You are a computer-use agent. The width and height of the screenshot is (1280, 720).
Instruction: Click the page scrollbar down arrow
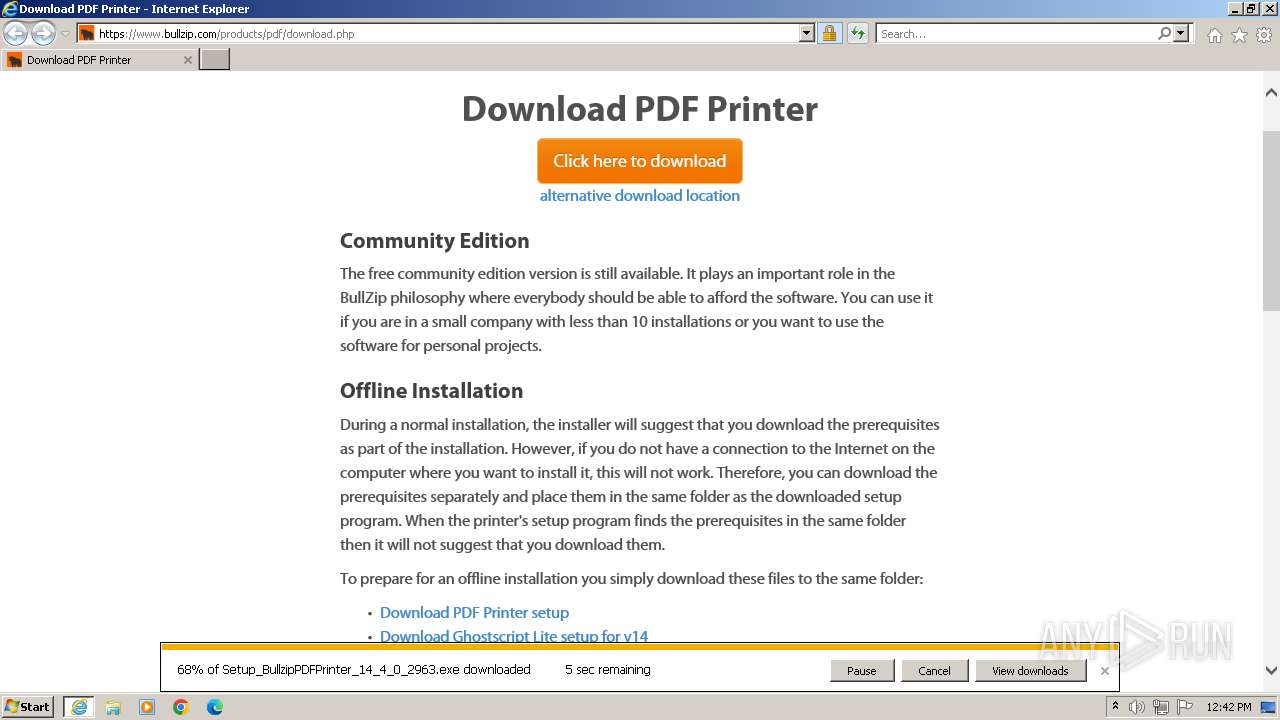[1271, 671]
